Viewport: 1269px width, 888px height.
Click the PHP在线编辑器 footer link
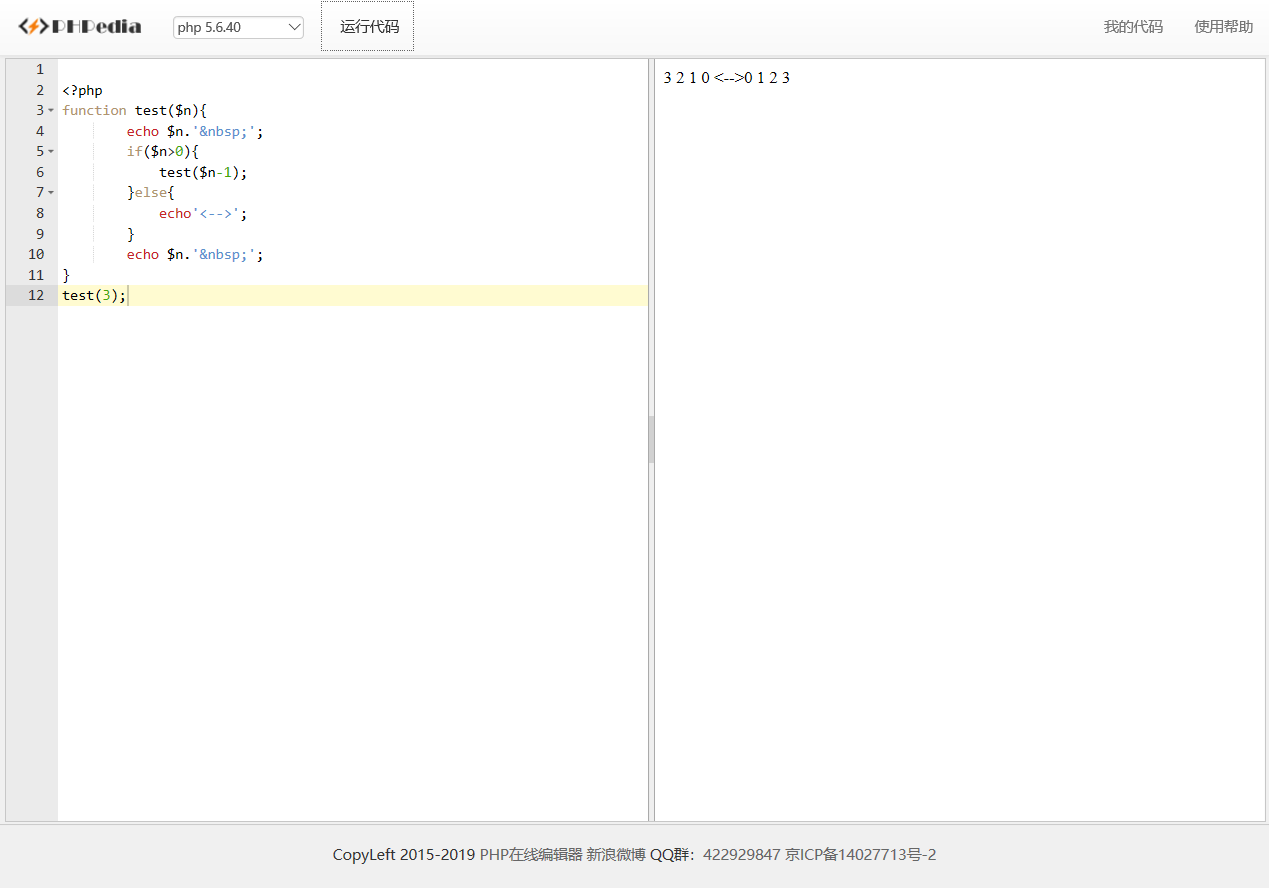pyautogui.click(x=531, y=855)
